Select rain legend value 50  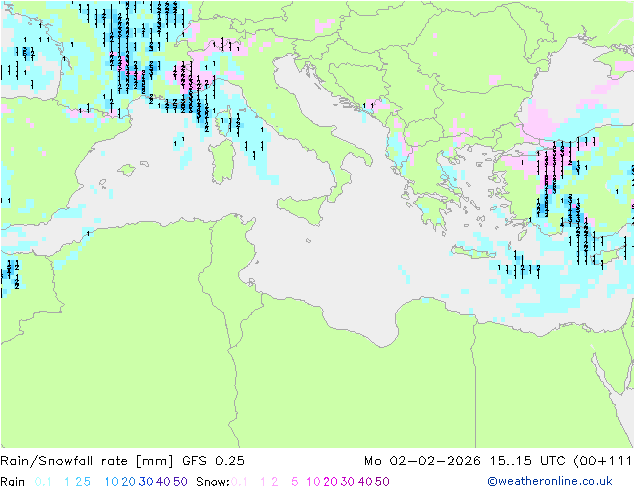point(180,482)
